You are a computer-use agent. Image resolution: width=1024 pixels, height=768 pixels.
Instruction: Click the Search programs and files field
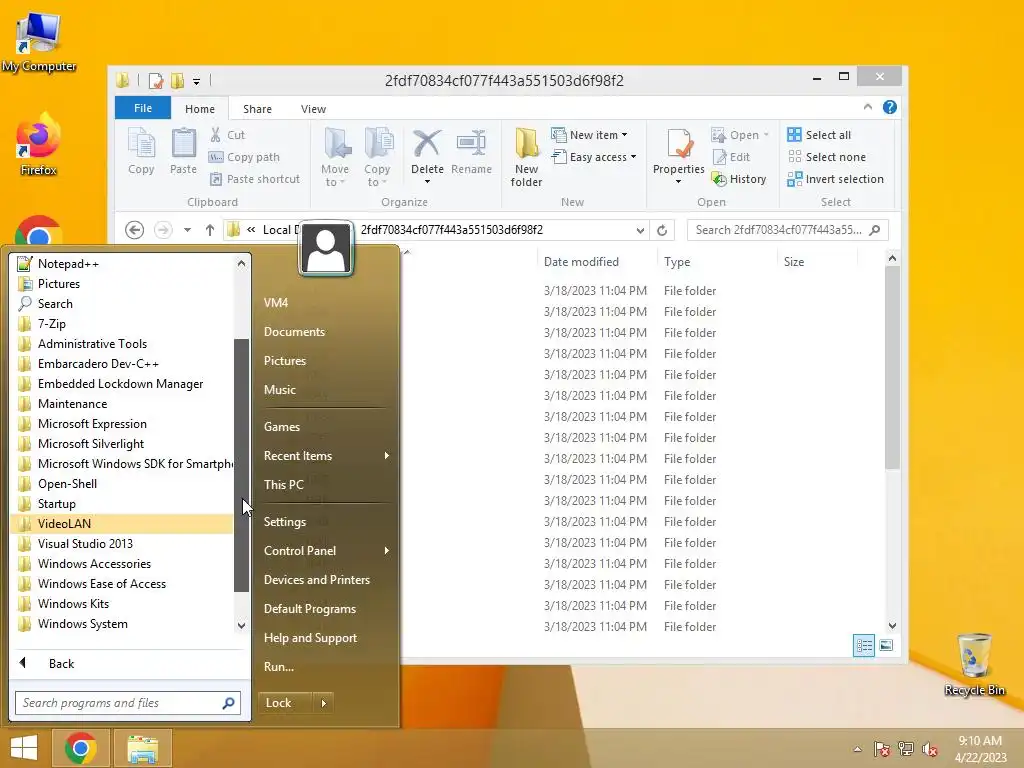click(128, 703)
